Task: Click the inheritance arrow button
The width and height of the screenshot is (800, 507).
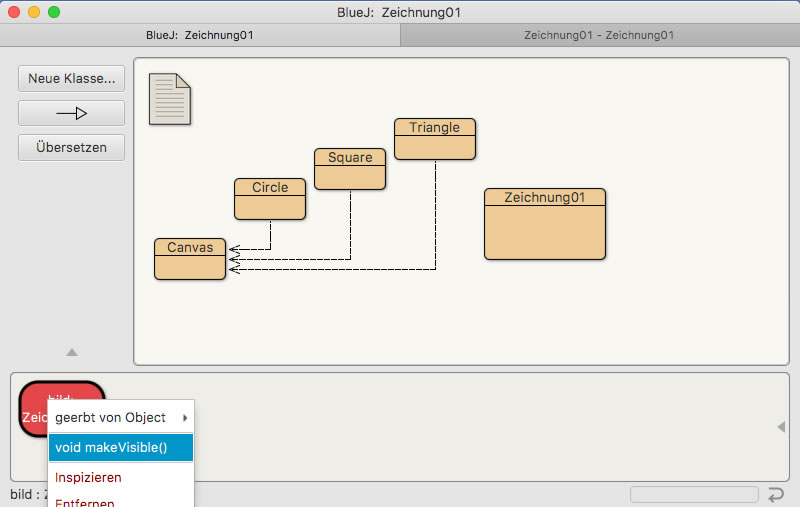Action: pos(71,113)
